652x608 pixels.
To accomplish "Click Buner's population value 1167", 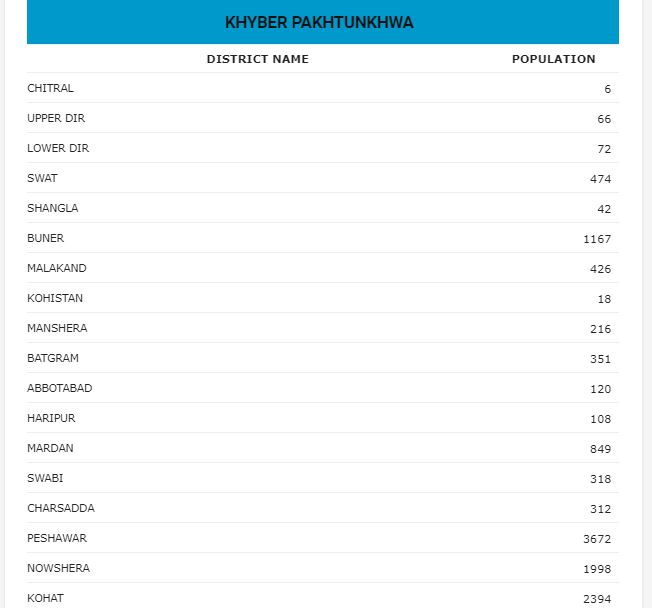I will click(x=597, y=239).
